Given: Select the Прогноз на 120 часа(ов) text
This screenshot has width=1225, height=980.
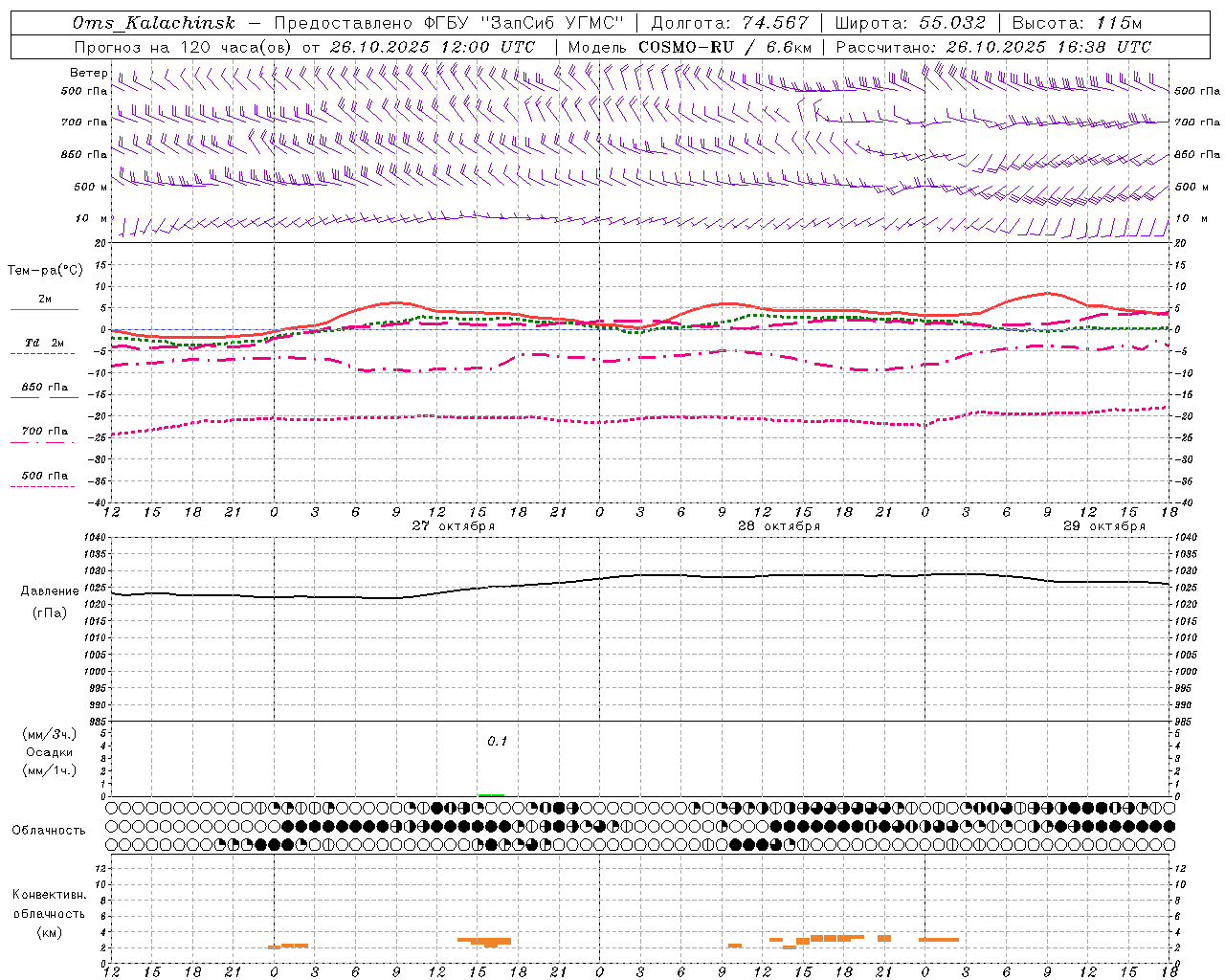Looking at the screenshot, I should (184, 47).
